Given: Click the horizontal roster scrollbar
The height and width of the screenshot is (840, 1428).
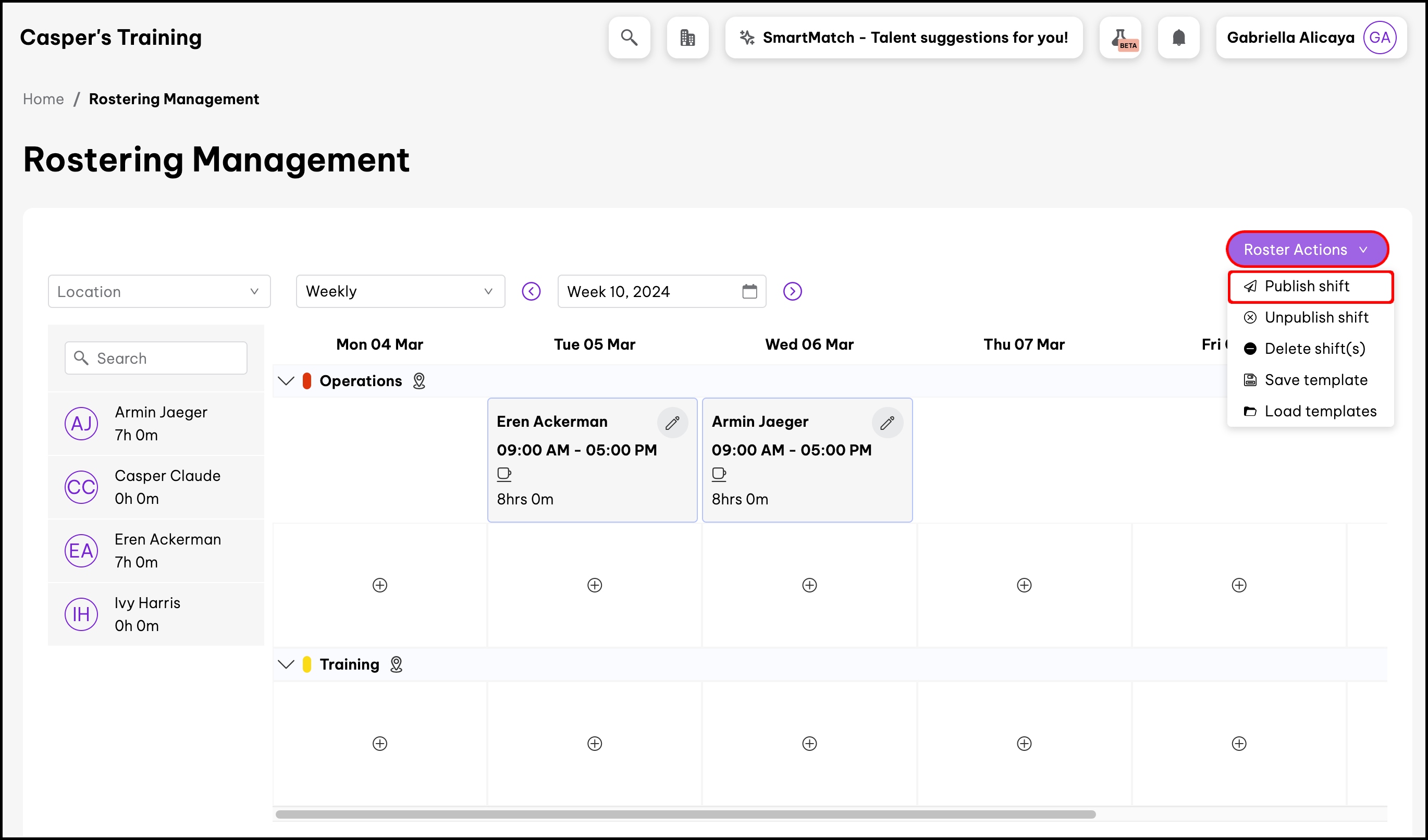Looking at the screenshot, I should click(685, 814).
